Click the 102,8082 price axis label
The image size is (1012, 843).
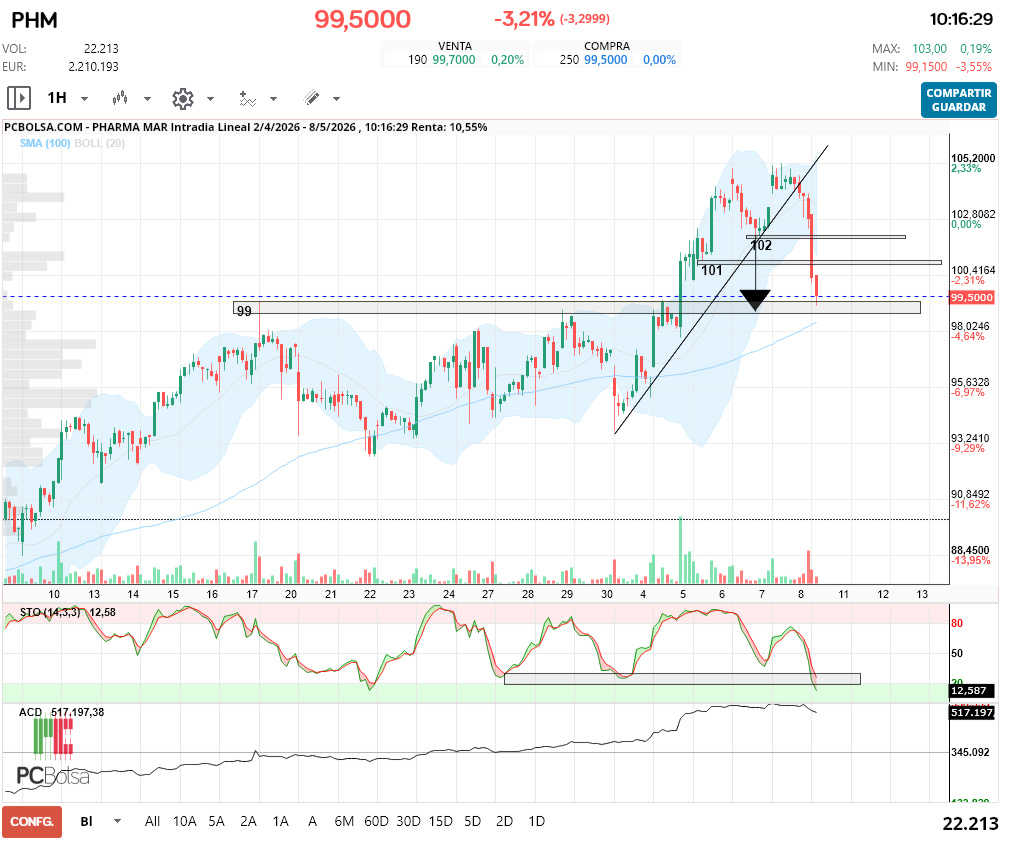pos(973,214)
